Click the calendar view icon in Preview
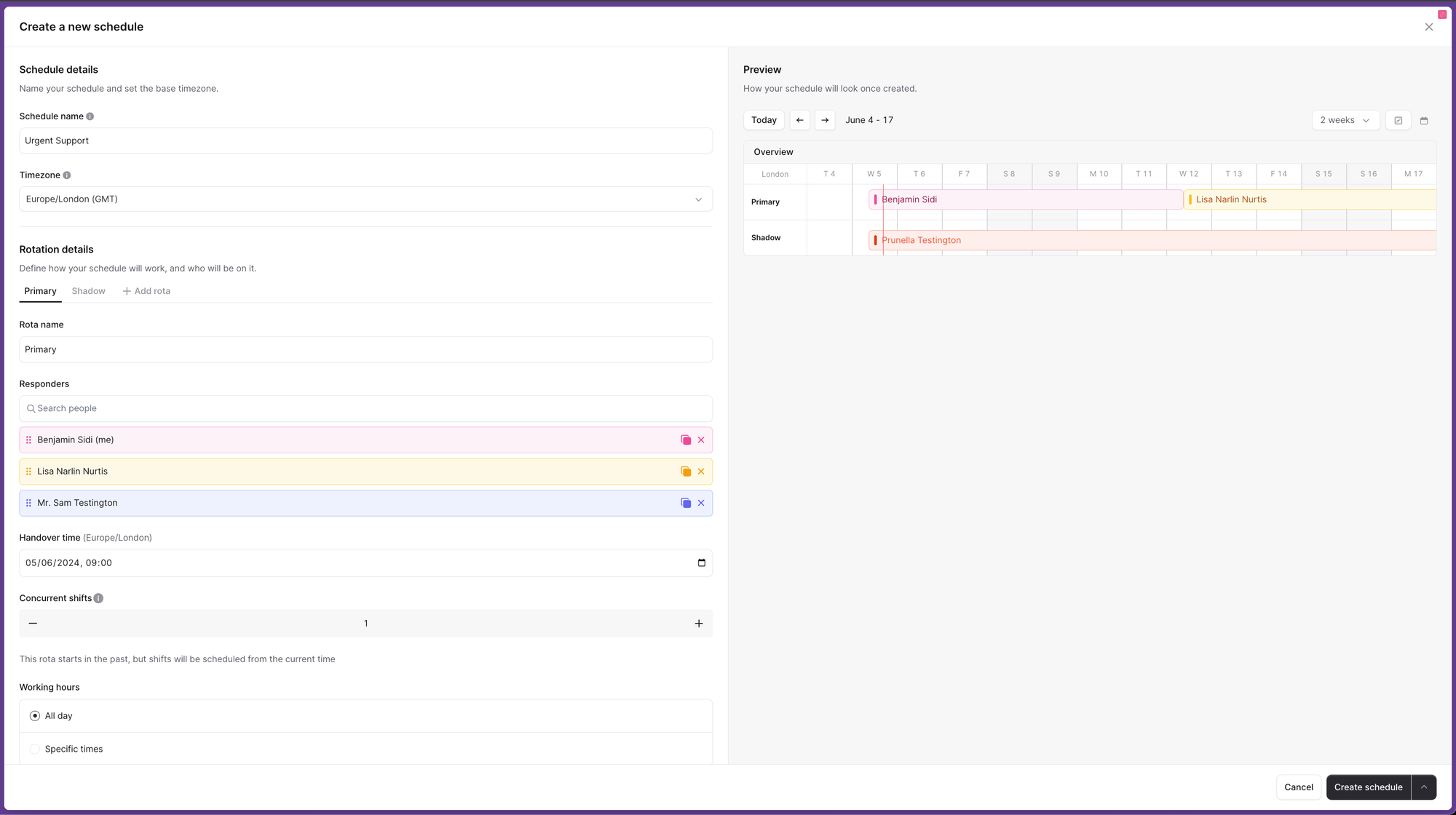This screenshot has height=815, width=1456. [x=1424, y=121]
